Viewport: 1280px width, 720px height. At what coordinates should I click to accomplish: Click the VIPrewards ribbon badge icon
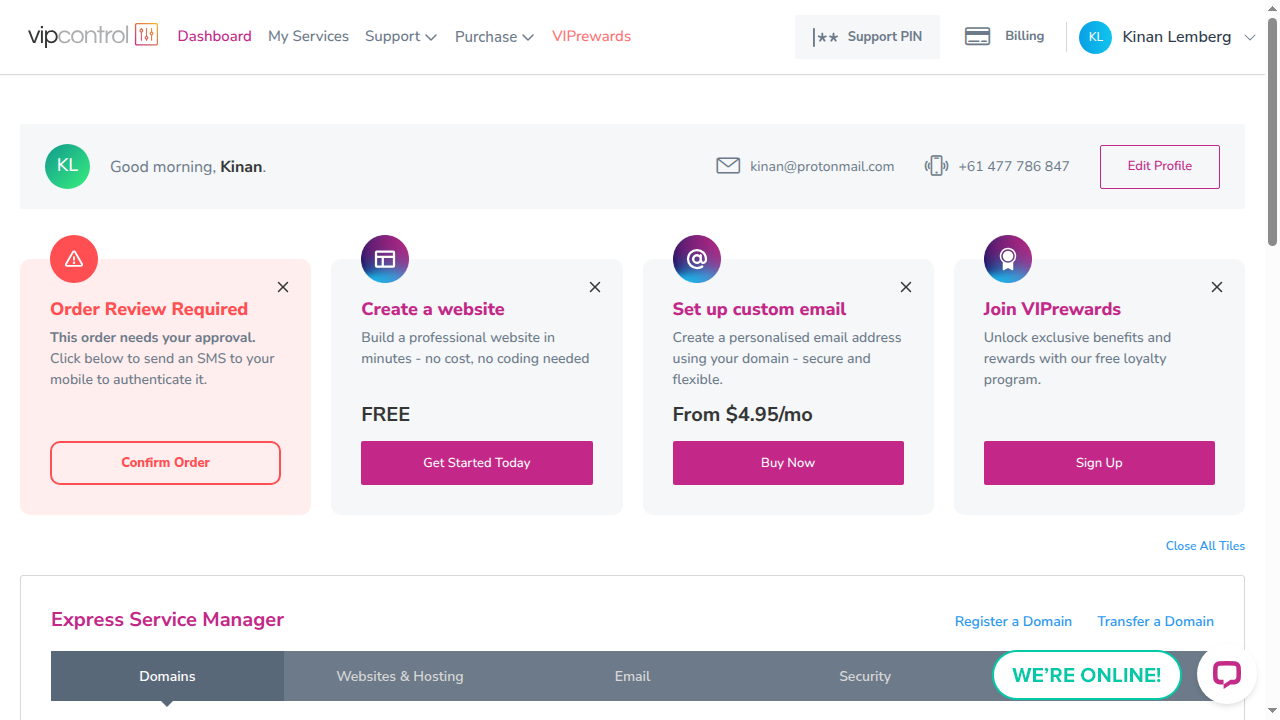(1008, 259)
